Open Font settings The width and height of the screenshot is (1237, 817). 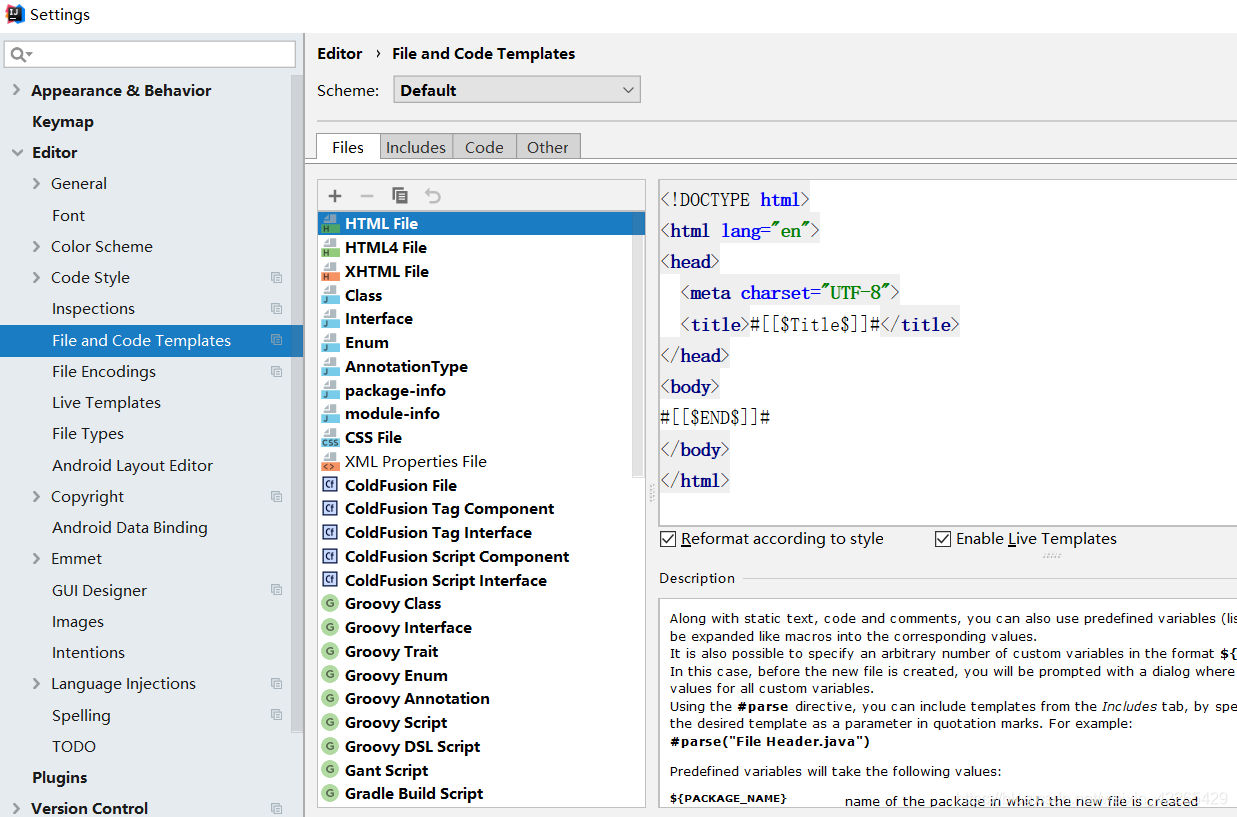tap(69, 216)
